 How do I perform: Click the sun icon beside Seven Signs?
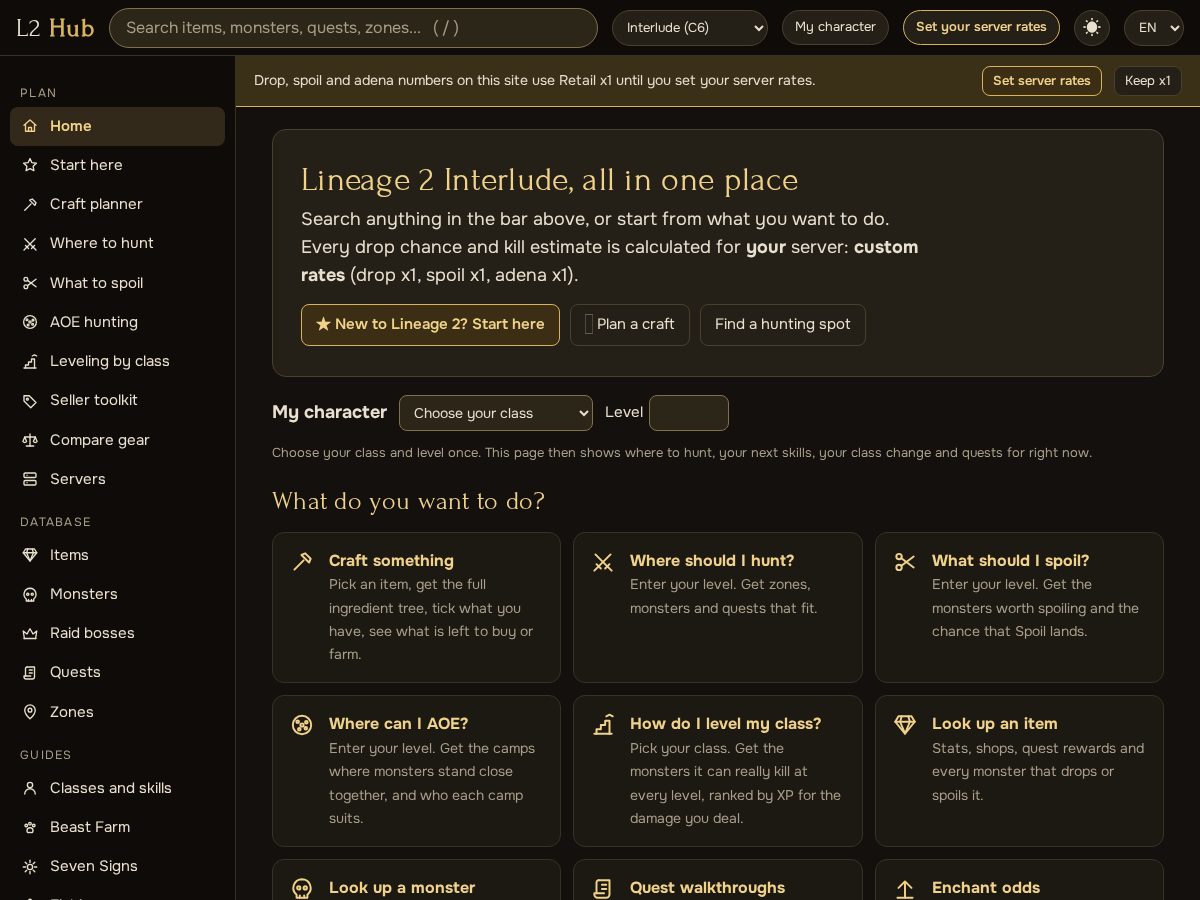click(30, 866)
